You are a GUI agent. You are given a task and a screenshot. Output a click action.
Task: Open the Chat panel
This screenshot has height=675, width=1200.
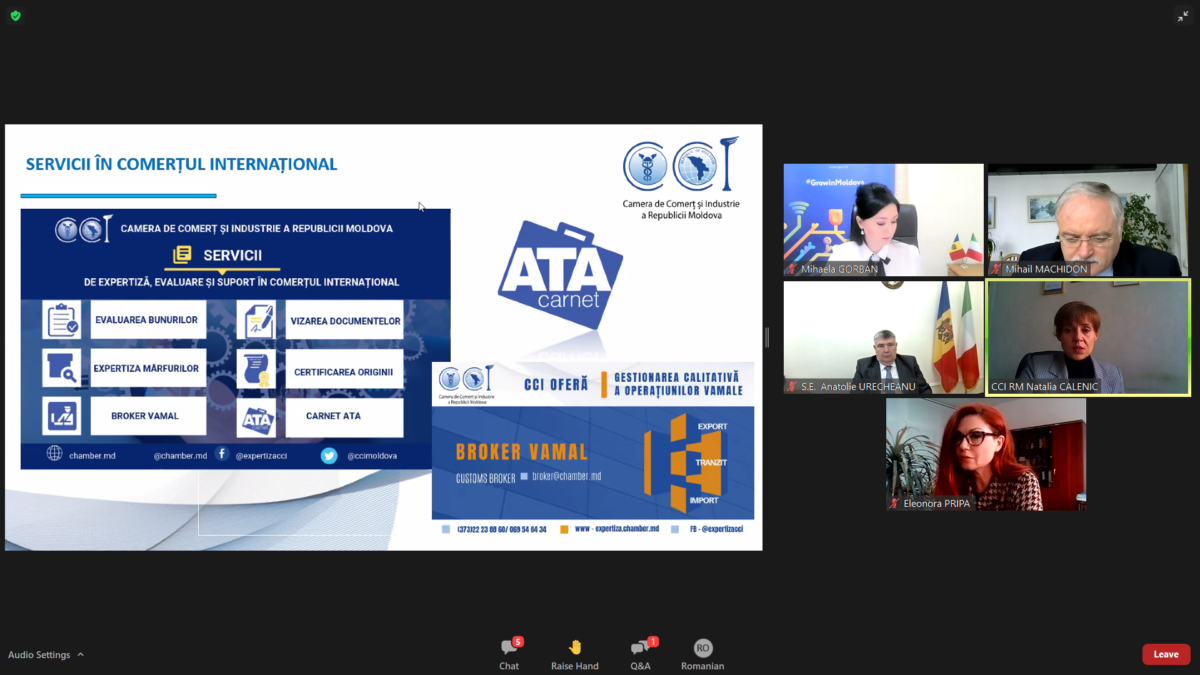pos(510,655)
